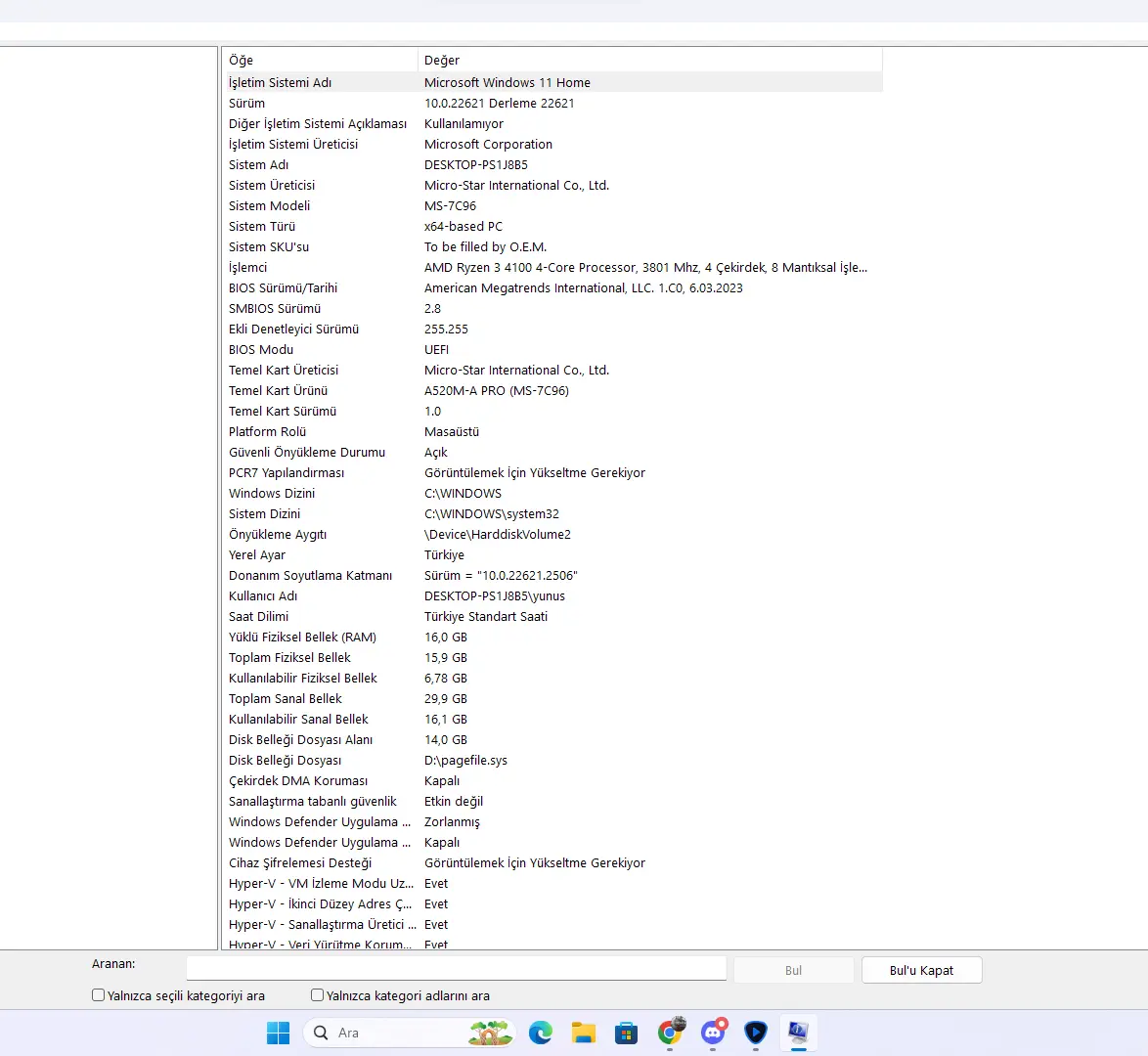
Task: Select the value 'DESKTOP-PS1J8B5' for Sistem Adı
Action: pos(476,165)
